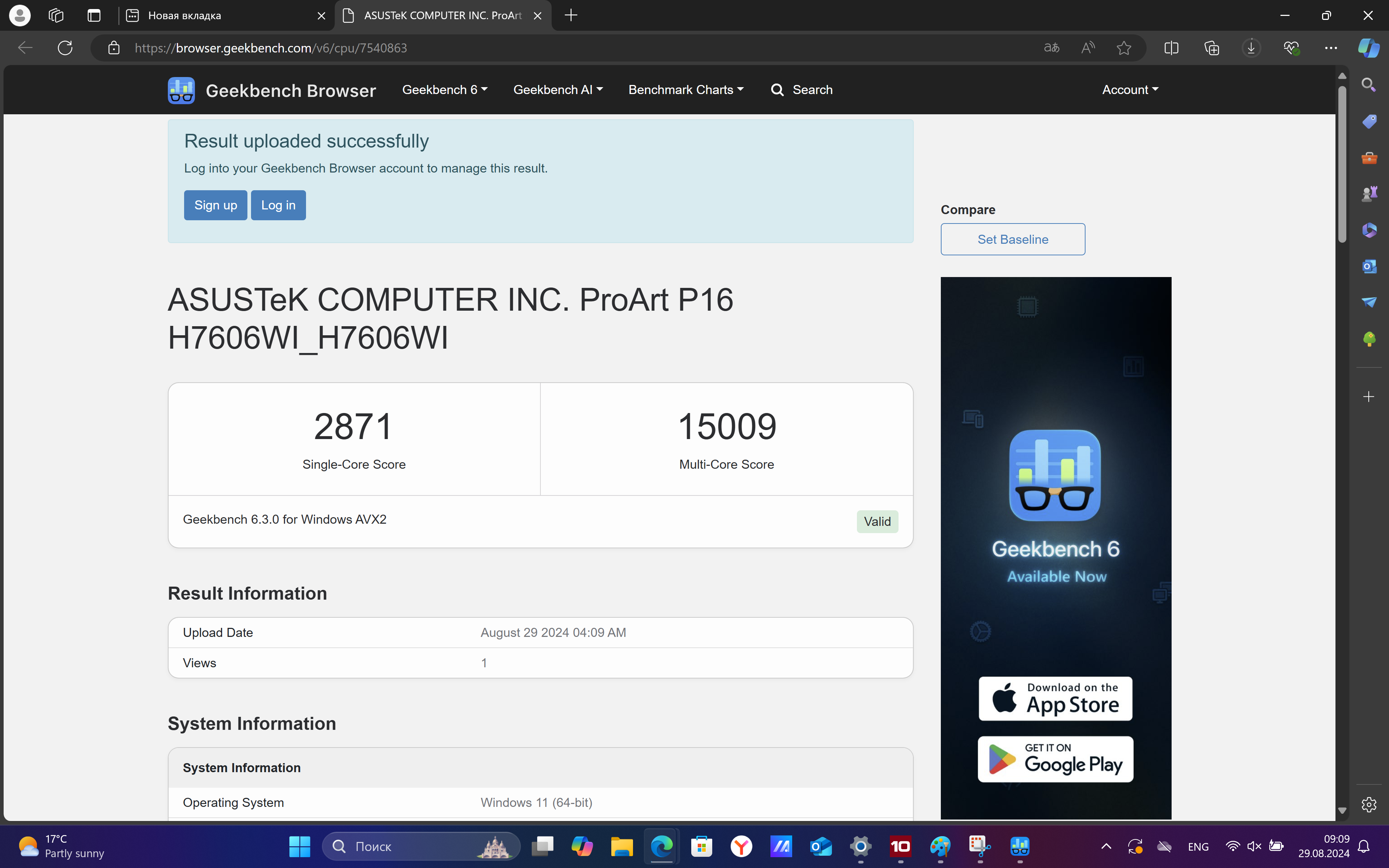Close the ASUSTeK ProArt tab
Viewport: 1389px width, 868px height.
pyautogui.click(x=537, y=16)
